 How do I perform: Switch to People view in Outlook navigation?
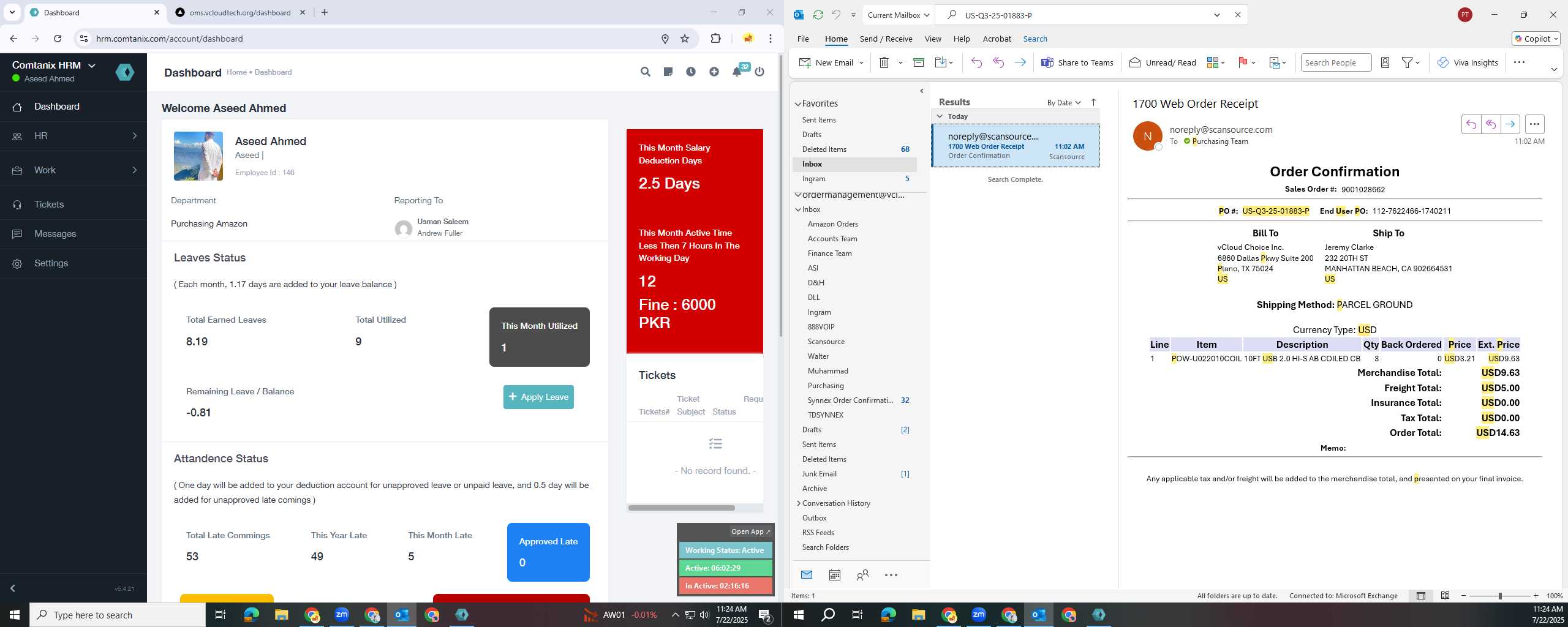[862, 575]
